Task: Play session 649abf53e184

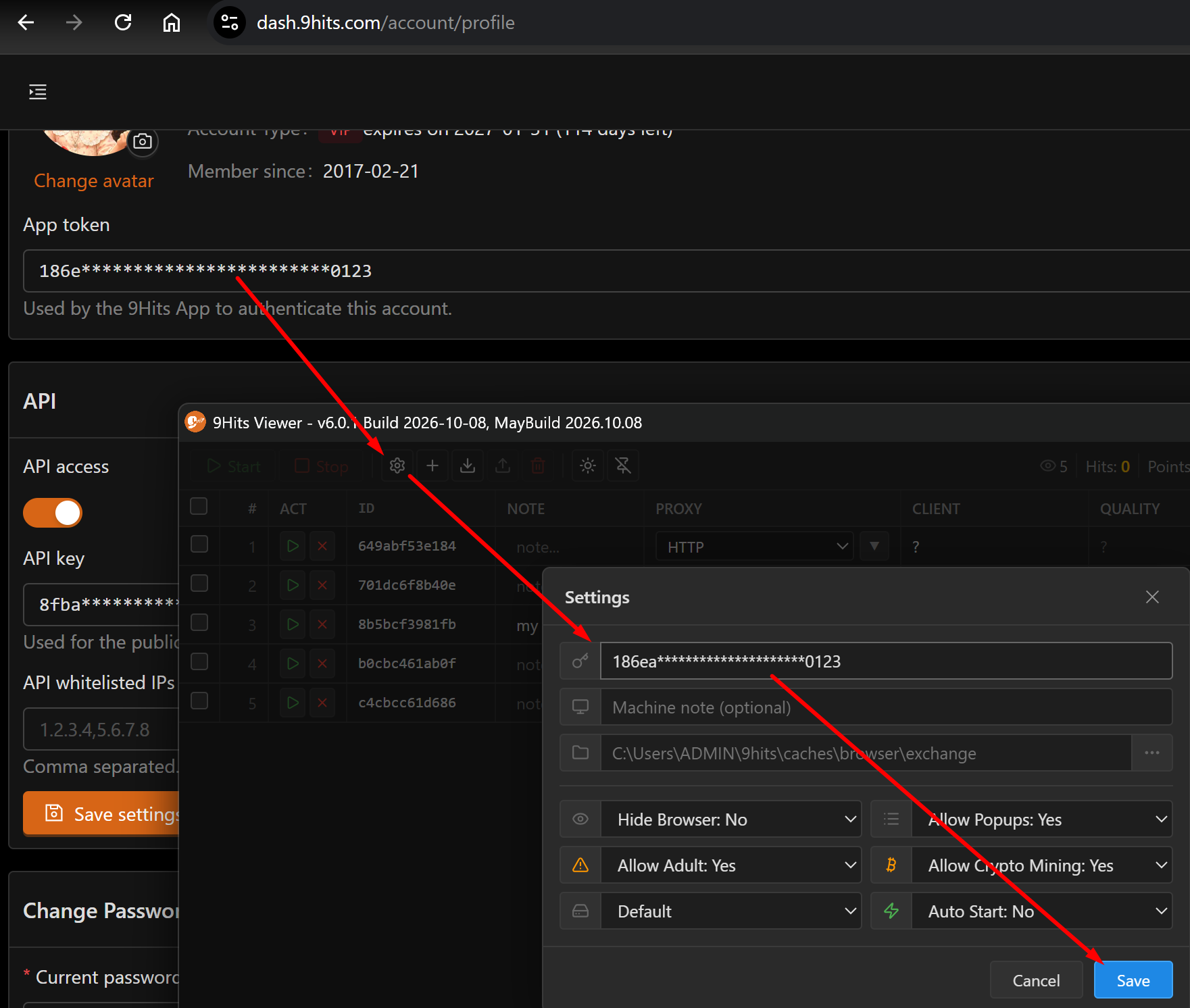Action: click(x=293, y=546)
